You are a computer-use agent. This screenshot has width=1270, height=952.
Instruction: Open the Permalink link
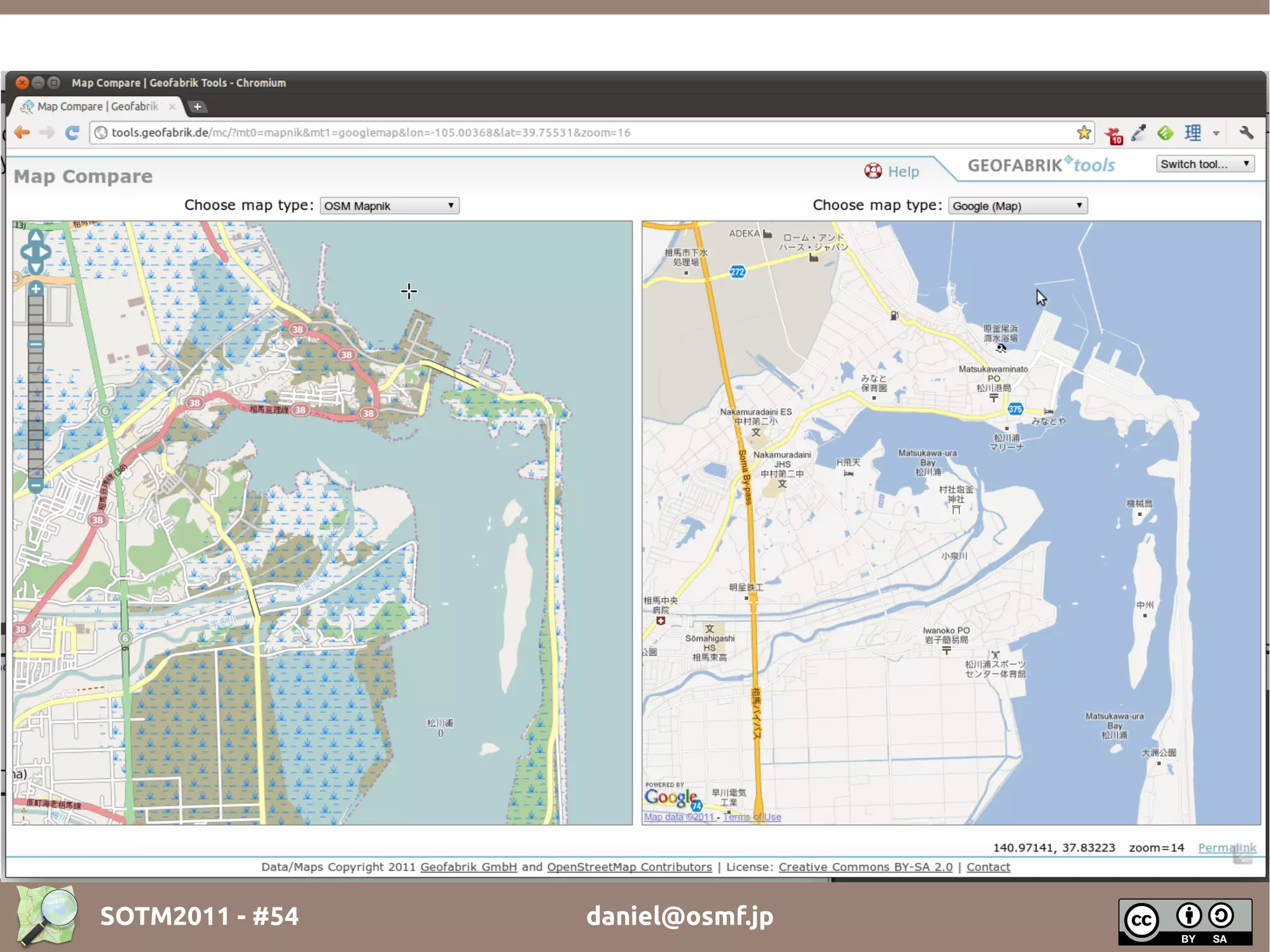[x=1226, y=848]
